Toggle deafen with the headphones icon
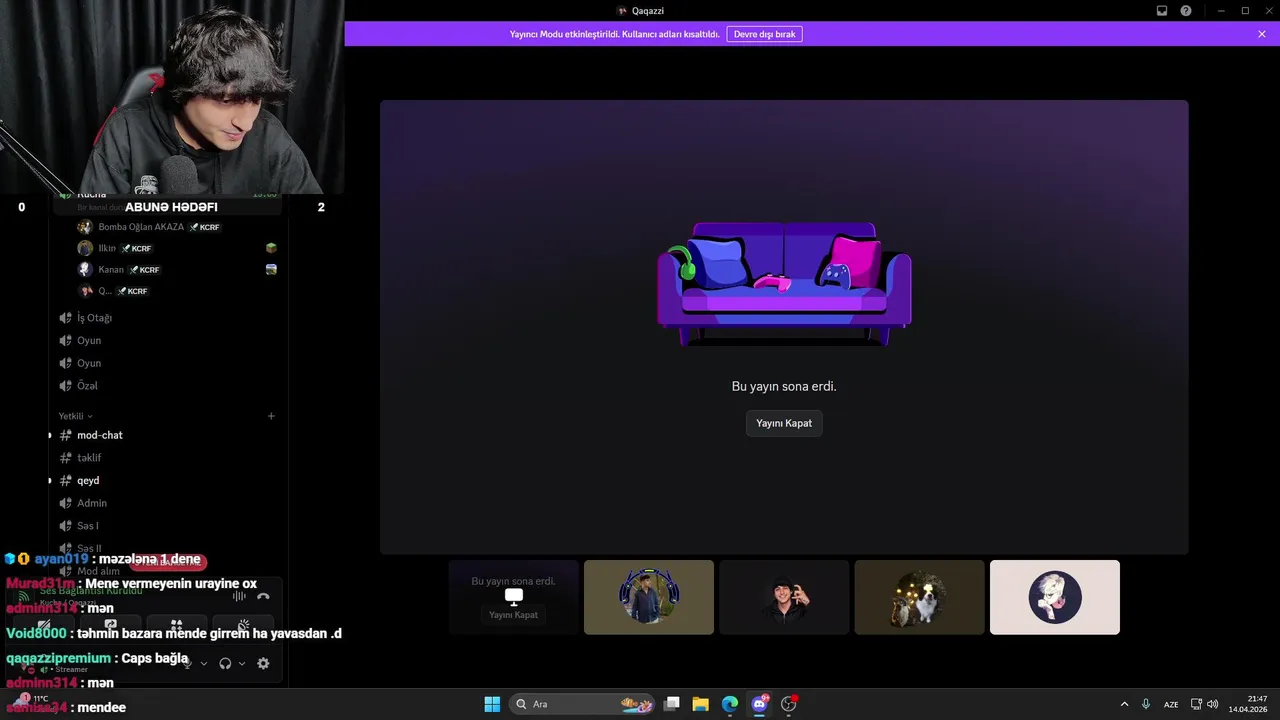This screenshot has width=1280, height=720. [x=225, y=663]
